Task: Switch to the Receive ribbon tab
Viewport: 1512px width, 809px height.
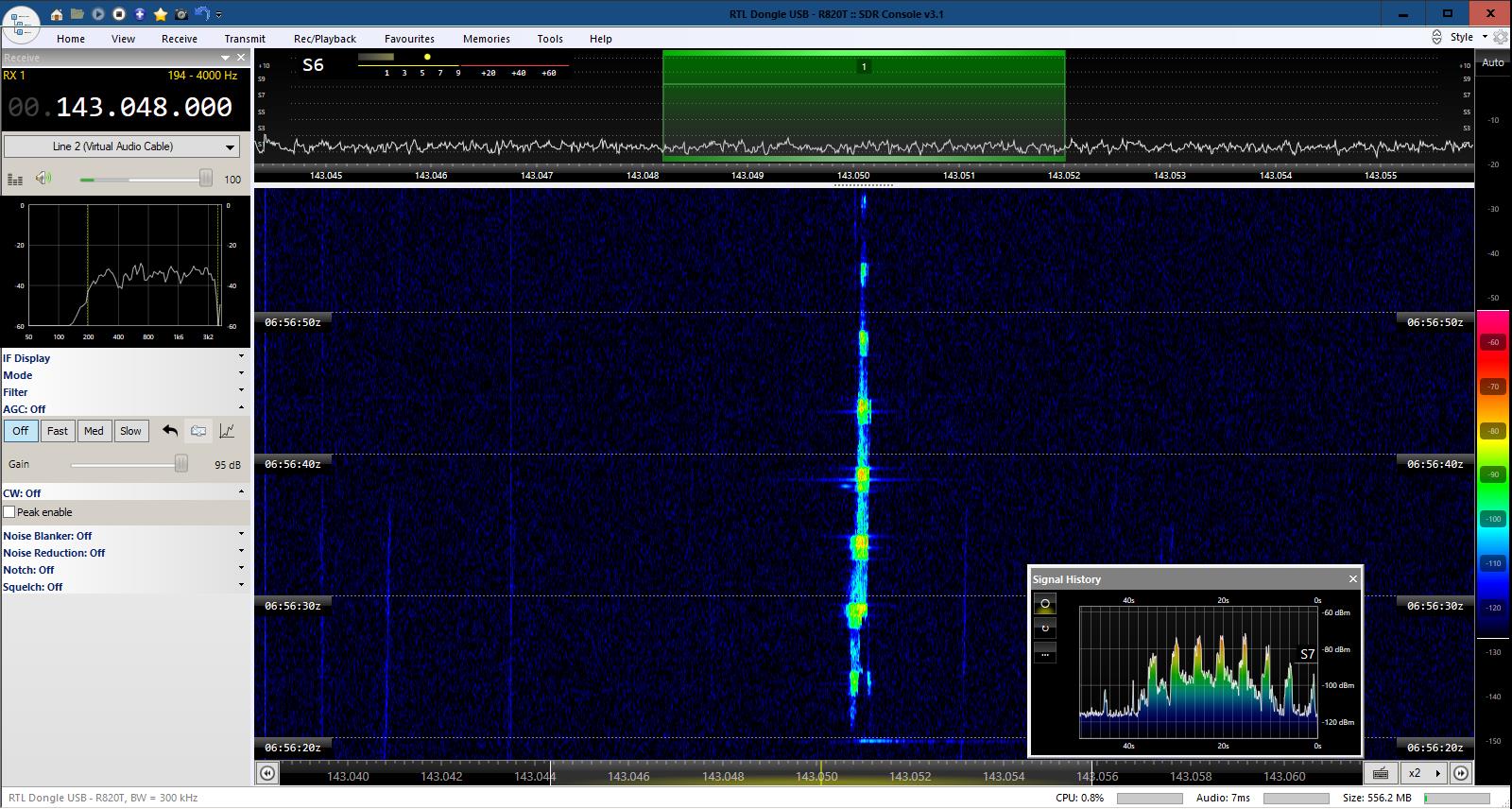Action: coord(180,39)
